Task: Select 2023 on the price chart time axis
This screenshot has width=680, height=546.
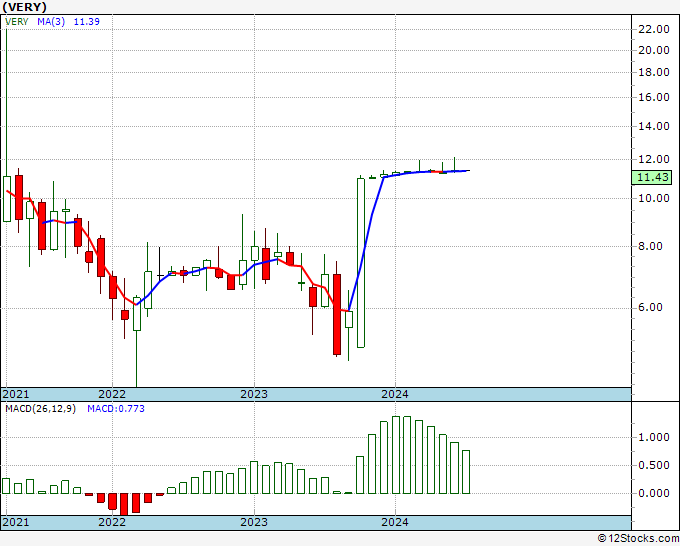Action: (254, 394)
